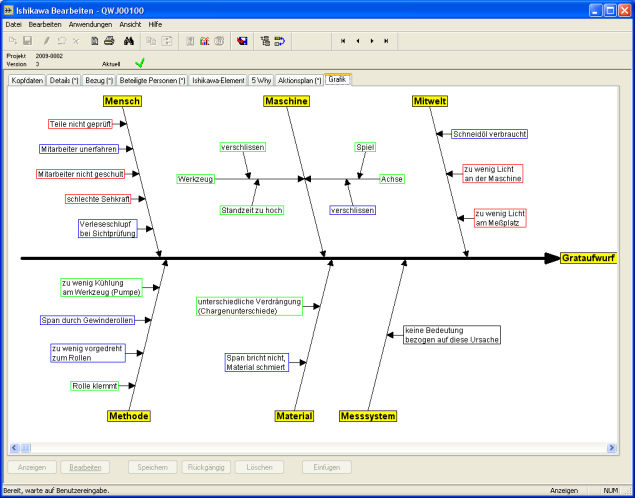This screenshot has width=635, height=498.
Task: Go to previous record arrow
Action: coord(358,41)
